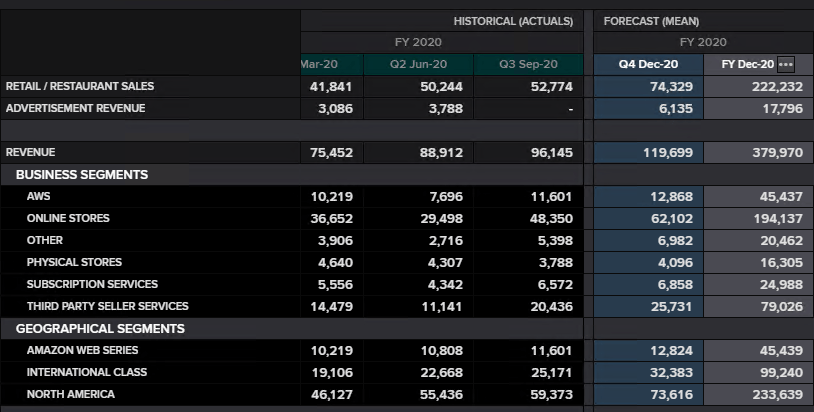
Task: Select the Advertisement Revenue row label
Action: click(x=76, y=108)
